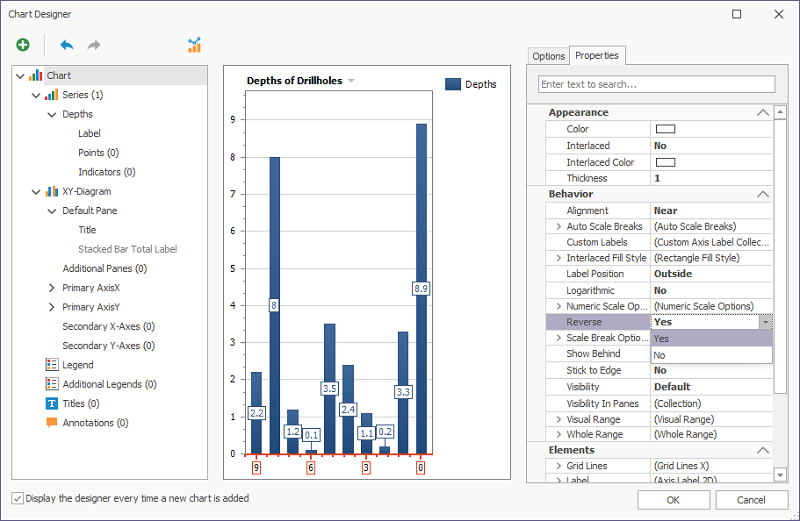Click the Cancel button
Image resolution: width=800 pixels, height=521 pixels.
(x=750, y=499)
